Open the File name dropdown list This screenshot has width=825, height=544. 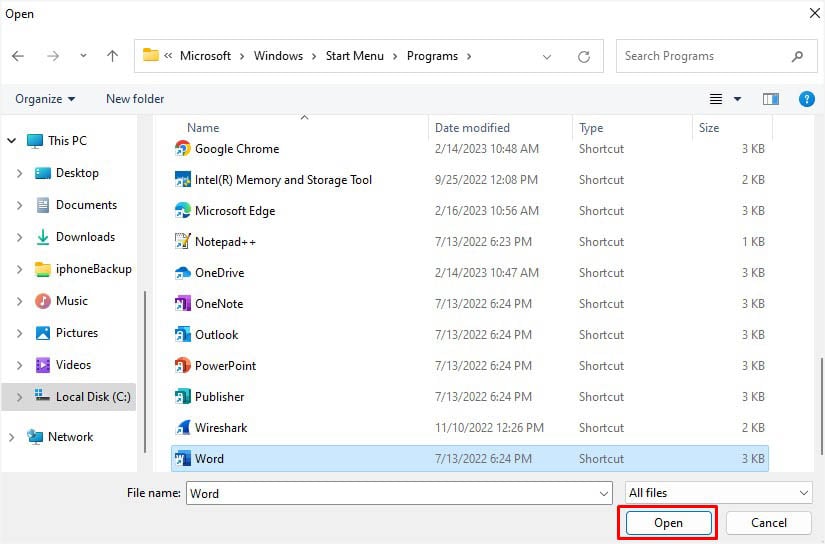pyautogui.click(x=603, y=493)
